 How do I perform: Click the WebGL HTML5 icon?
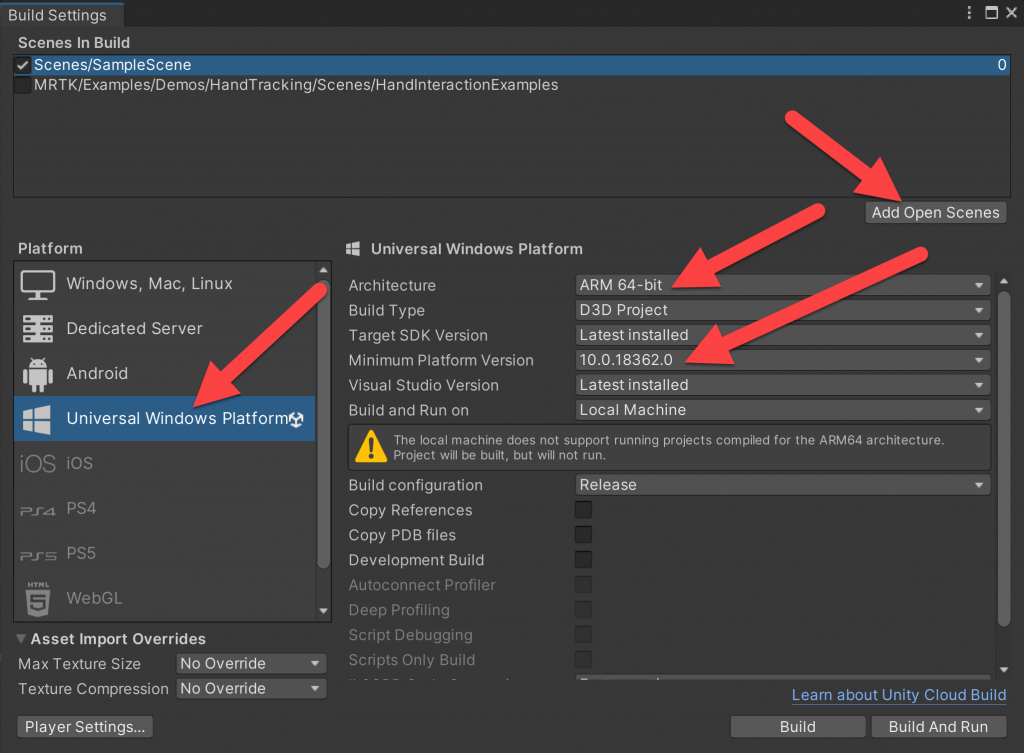tap(38, 598)
